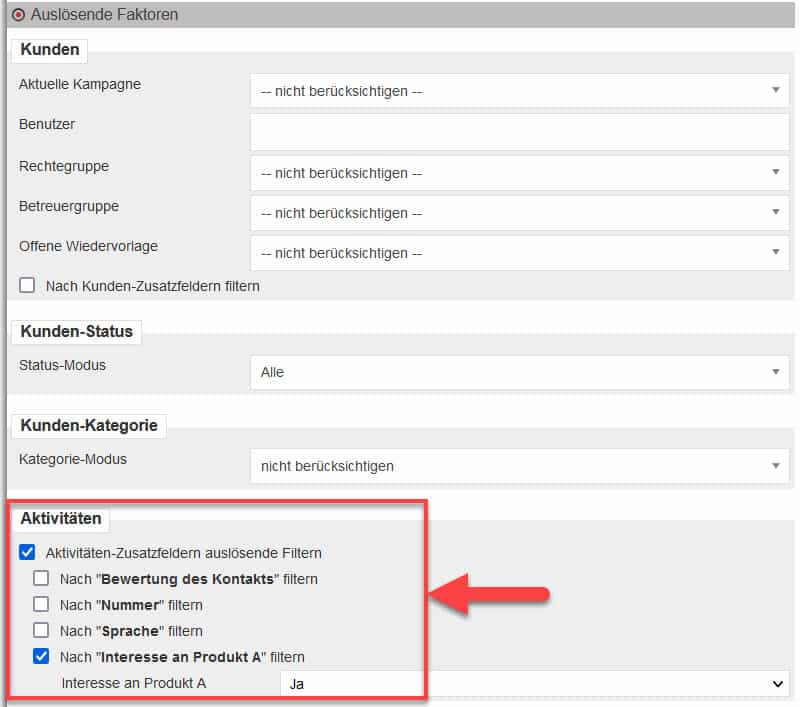Image resolution: width=800 pixels, height=707 pixels.
Task: Enable Nach Kunden-Zusatzfeldern filtern checkbox
Action: 27,286
